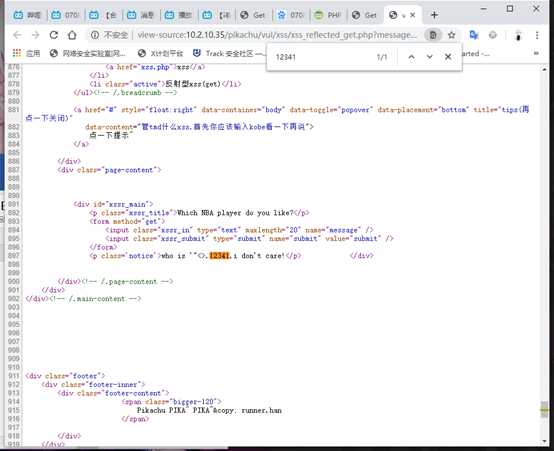Click the address bar URL
The image size is (554, 451).
coord(276,35)
